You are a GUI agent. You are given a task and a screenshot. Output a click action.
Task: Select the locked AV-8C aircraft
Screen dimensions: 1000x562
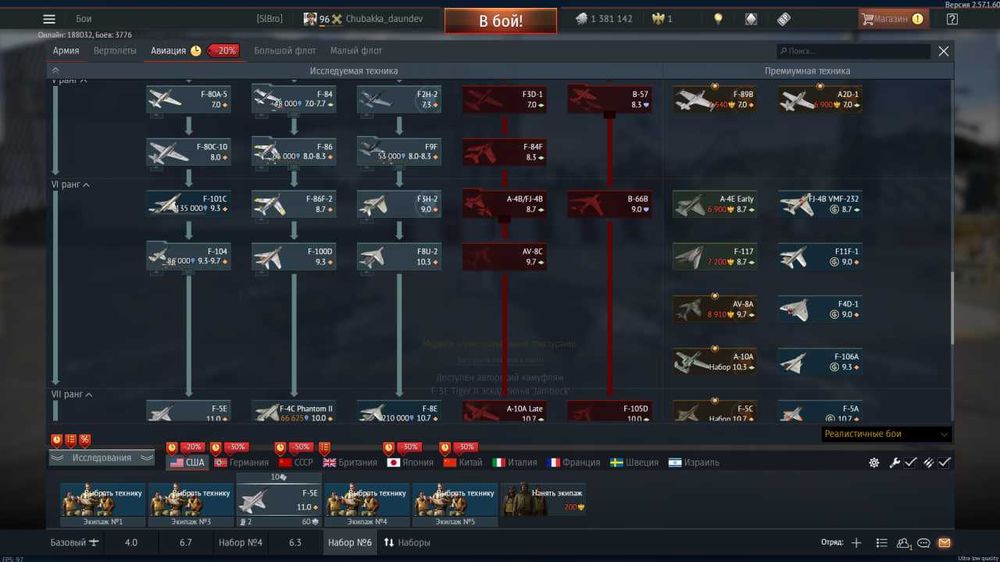click(504, 256)
